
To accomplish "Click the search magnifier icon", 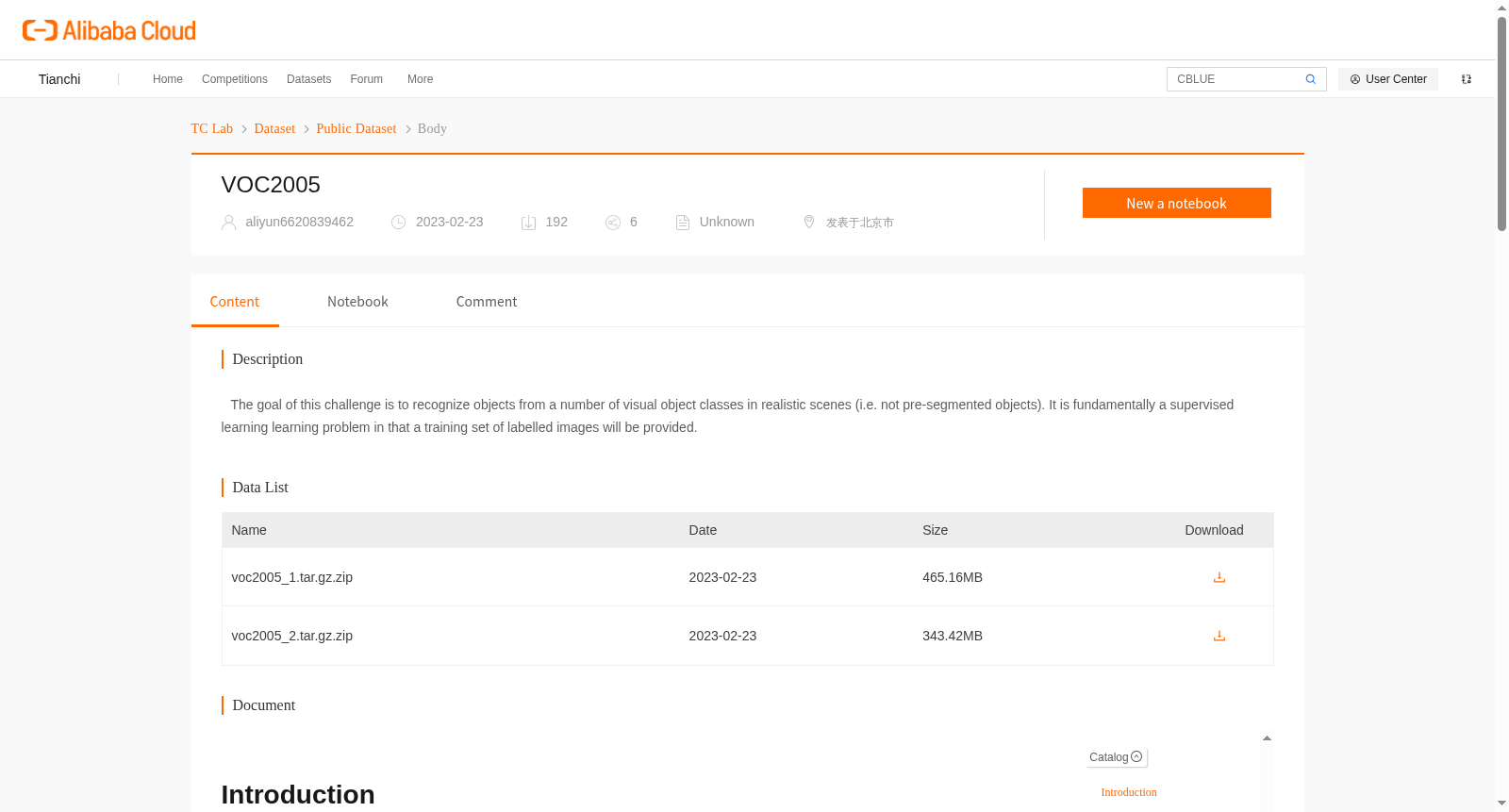I will click(x=1311, y=79).
